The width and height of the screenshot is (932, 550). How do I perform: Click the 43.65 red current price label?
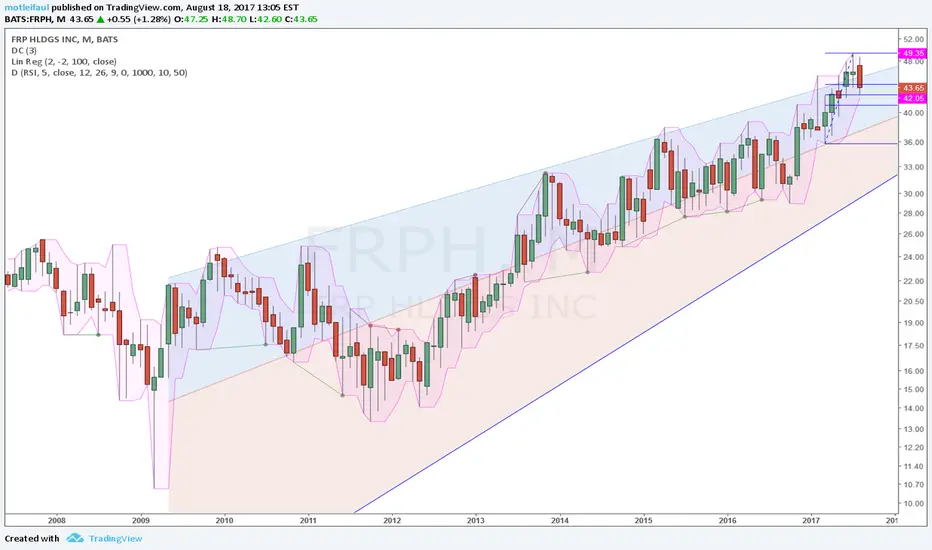tap(912, 88)
